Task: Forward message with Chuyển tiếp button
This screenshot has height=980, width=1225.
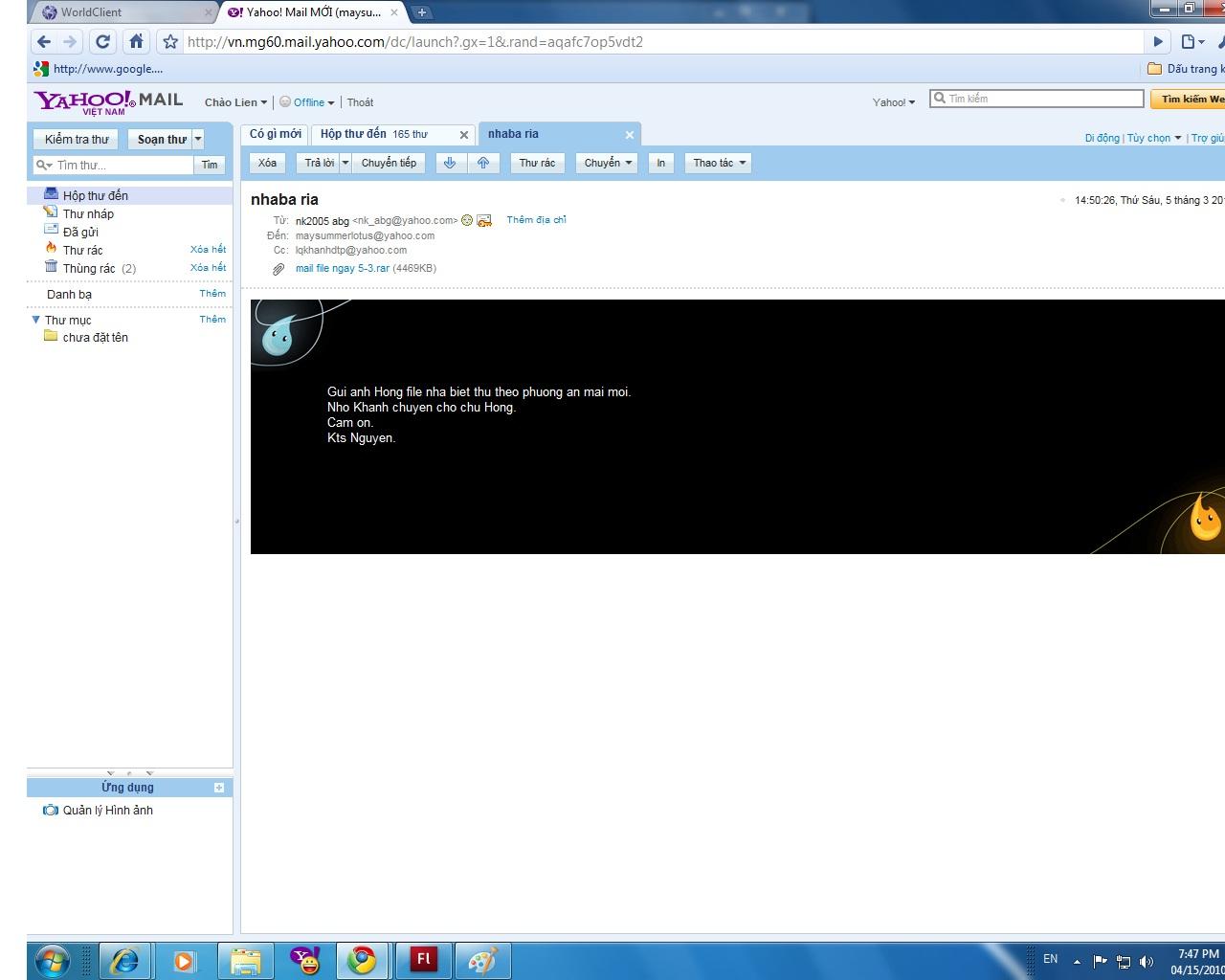Action: (389, 163)
